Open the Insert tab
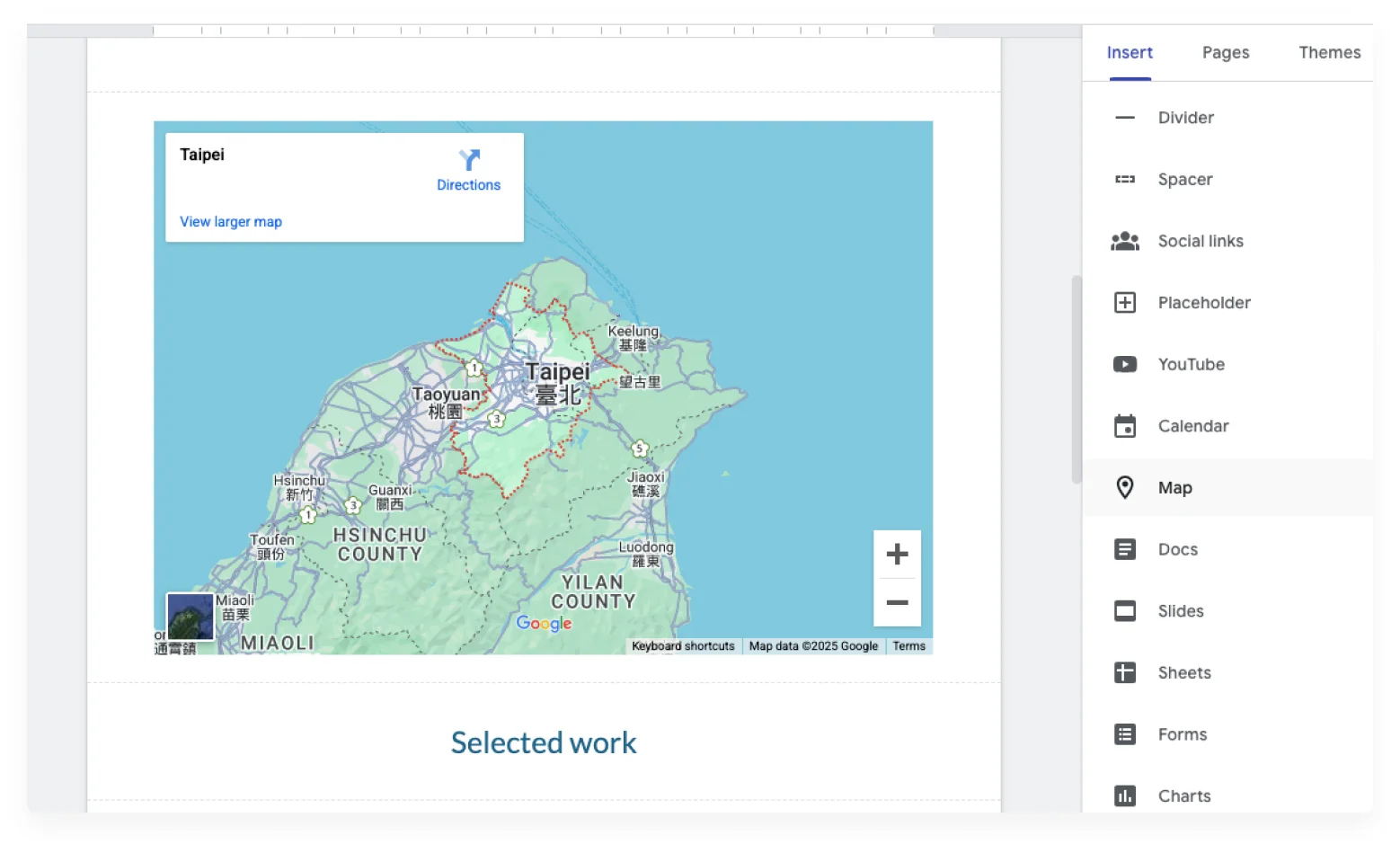1400x853 pixels. click(1130, 52)
